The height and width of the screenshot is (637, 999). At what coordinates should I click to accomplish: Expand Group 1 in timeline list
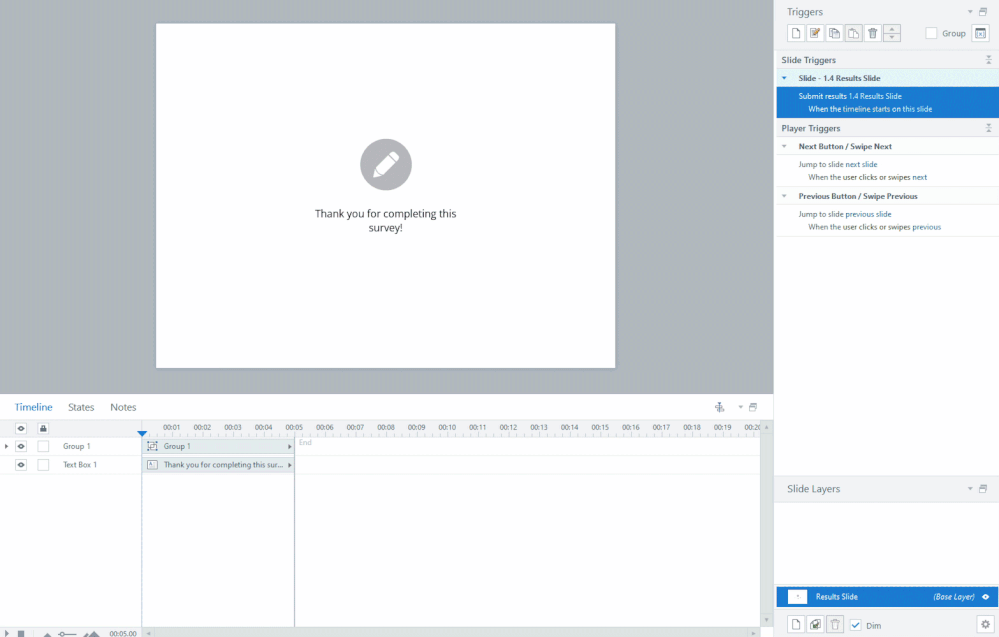6,447
